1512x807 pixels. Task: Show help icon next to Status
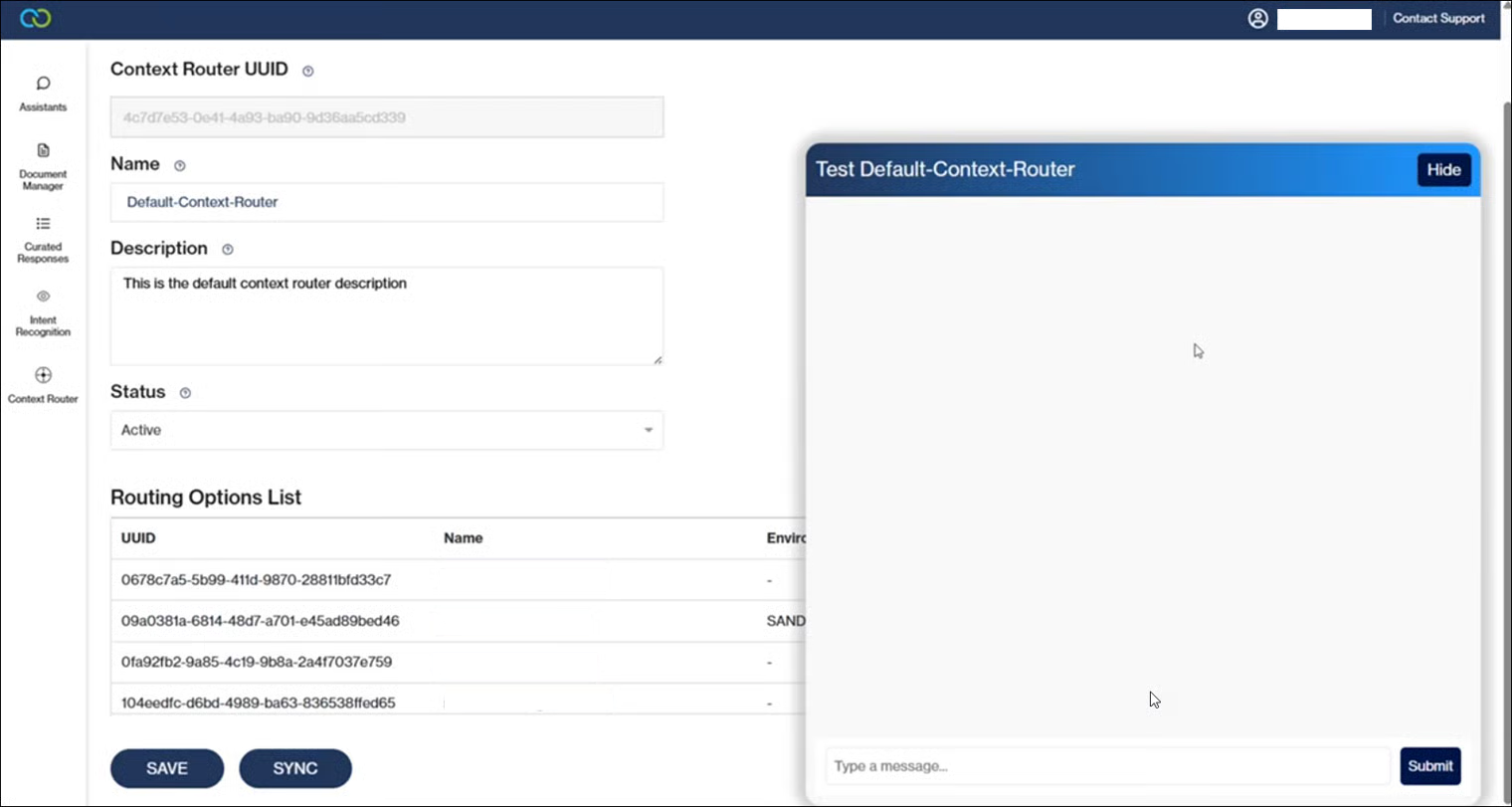pyautogui.click(x=185, y=393)
